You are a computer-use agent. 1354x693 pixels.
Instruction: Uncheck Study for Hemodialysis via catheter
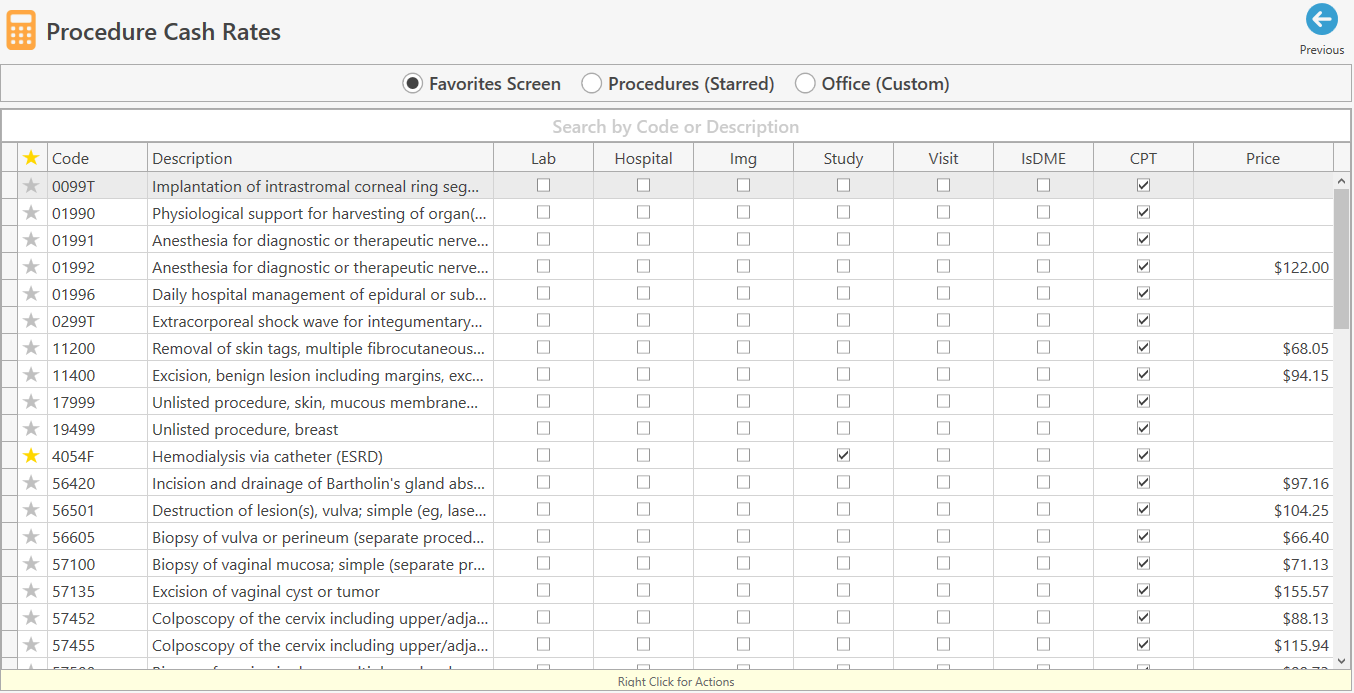pyautogui.click(x=842, y=455)
